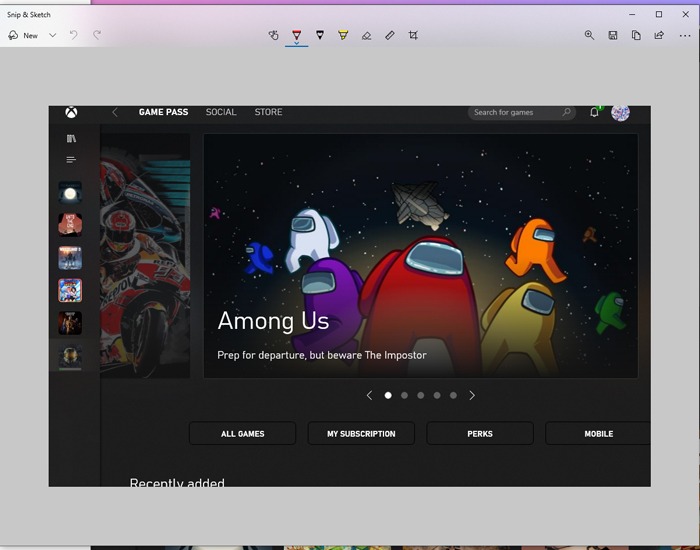
Task: Select the ruler tool
Action: point(390,35)
